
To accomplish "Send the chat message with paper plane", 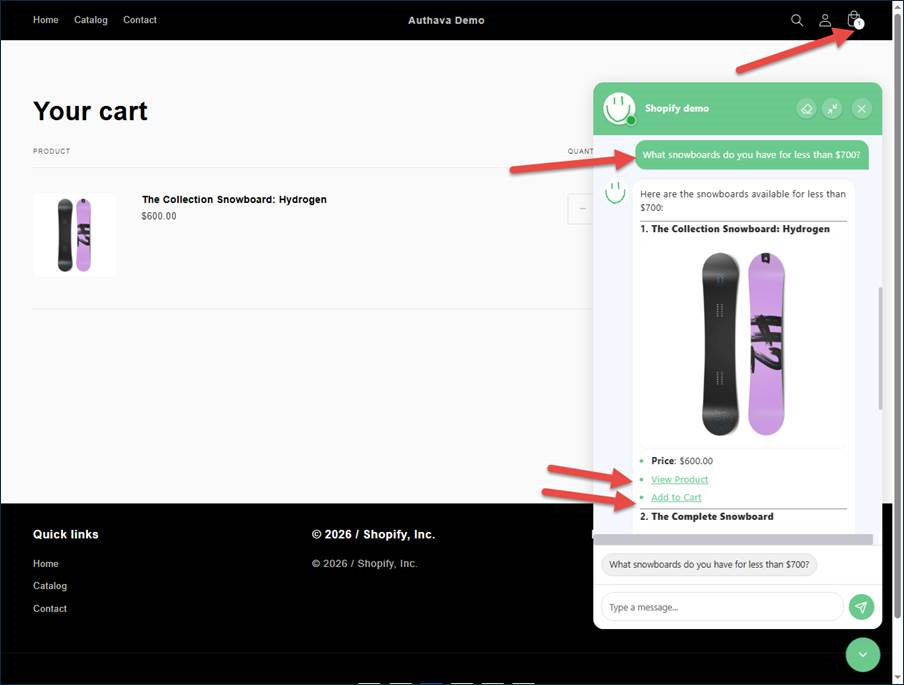I will pos(861,607).
